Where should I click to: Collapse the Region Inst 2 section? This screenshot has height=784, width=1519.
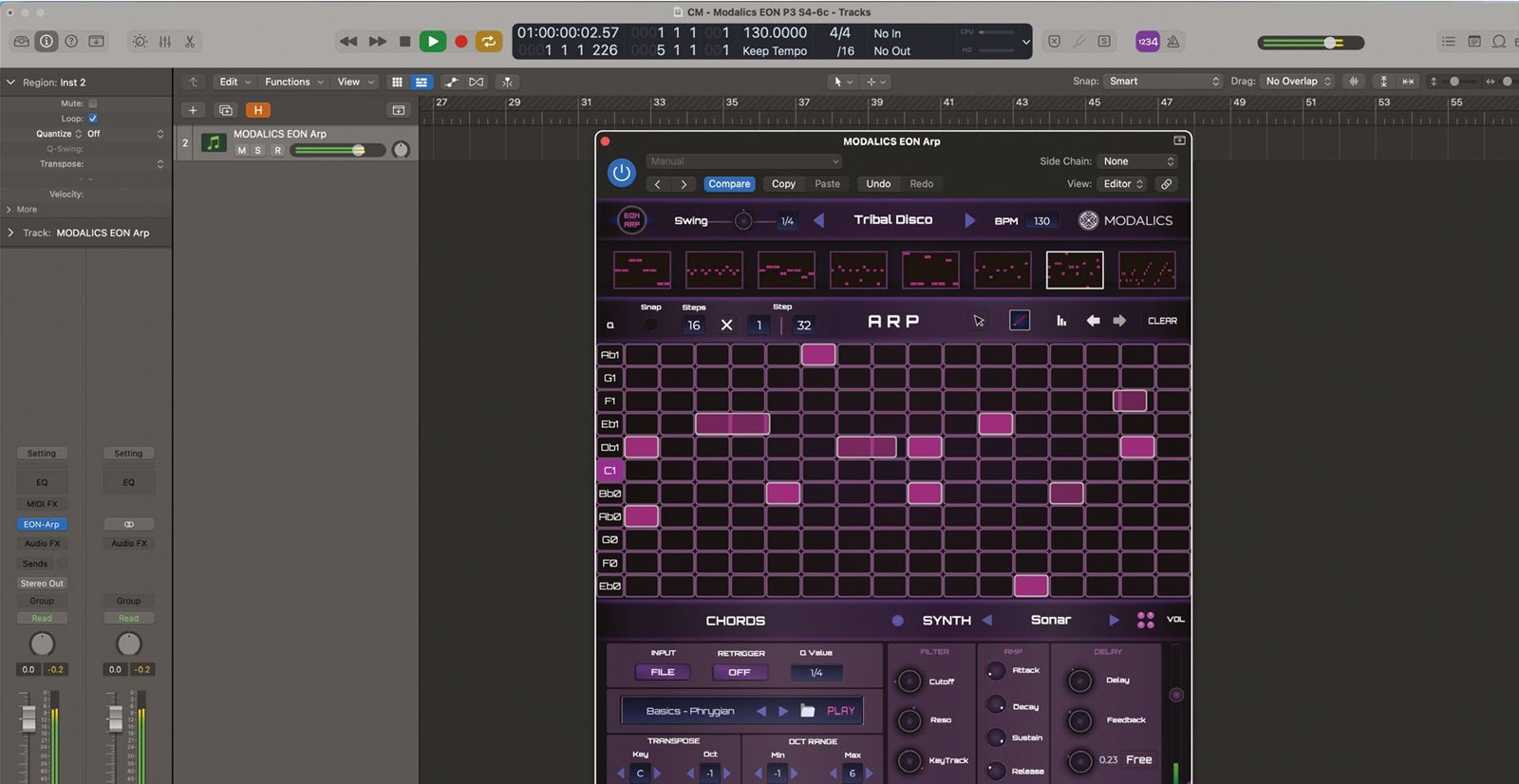(10, 83)
